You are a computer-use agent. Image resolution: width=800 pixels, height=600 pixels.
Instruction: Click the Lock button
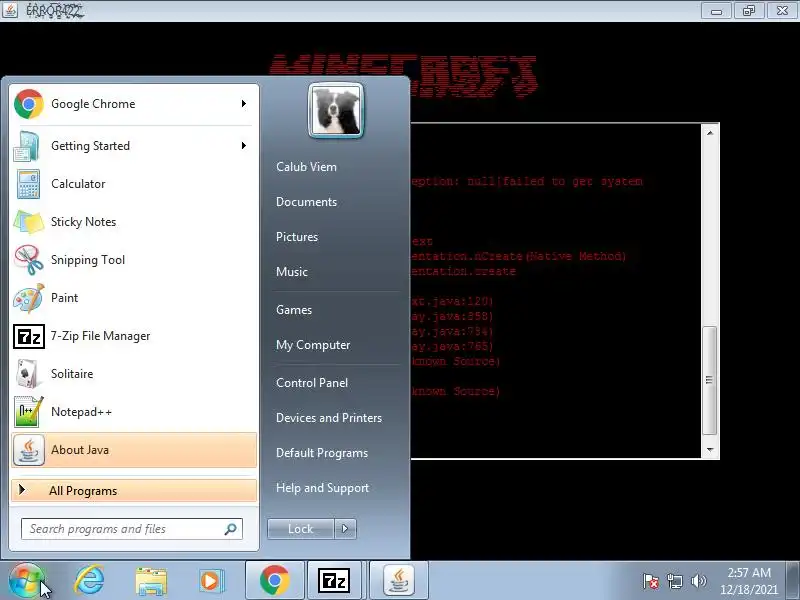coord(301,529)
